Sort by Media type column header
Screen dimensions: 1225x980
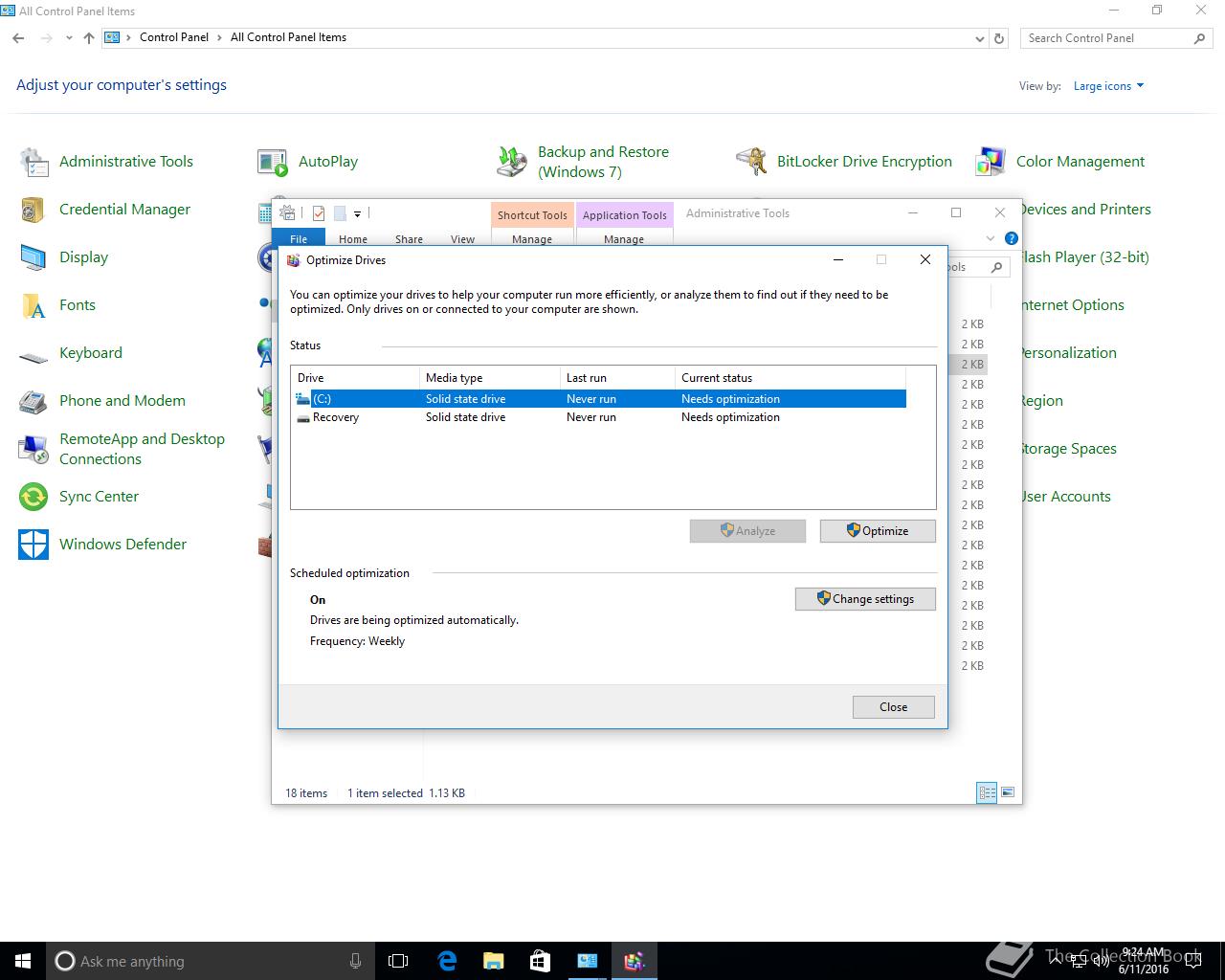[489, 377]
